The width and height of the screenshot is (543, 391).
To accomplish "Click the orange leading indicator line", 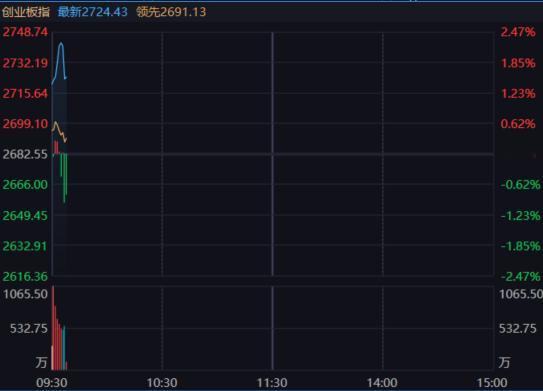I will point(59,132).
